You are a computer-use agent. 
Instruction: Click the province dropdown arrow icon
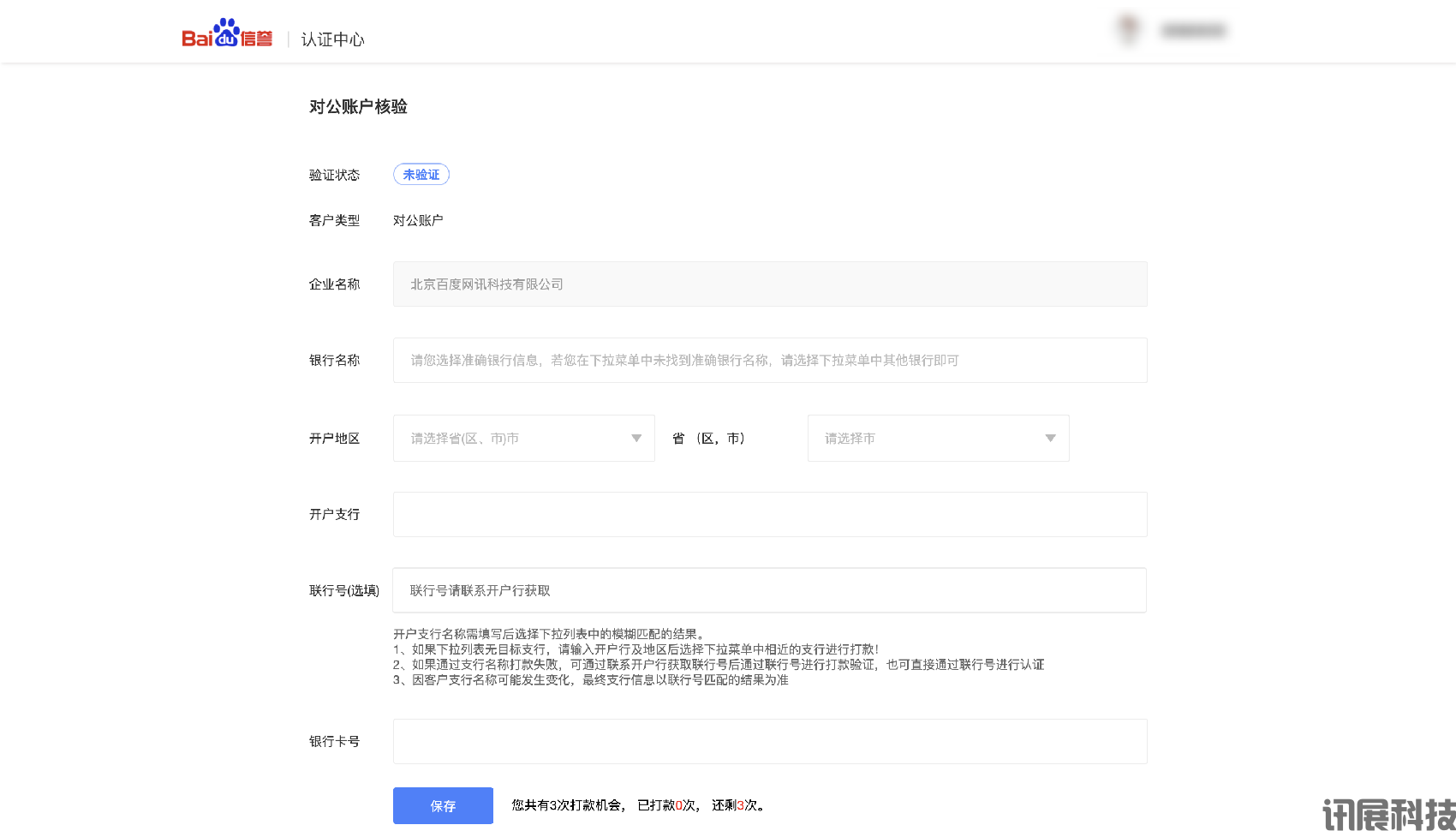point(636,439)
